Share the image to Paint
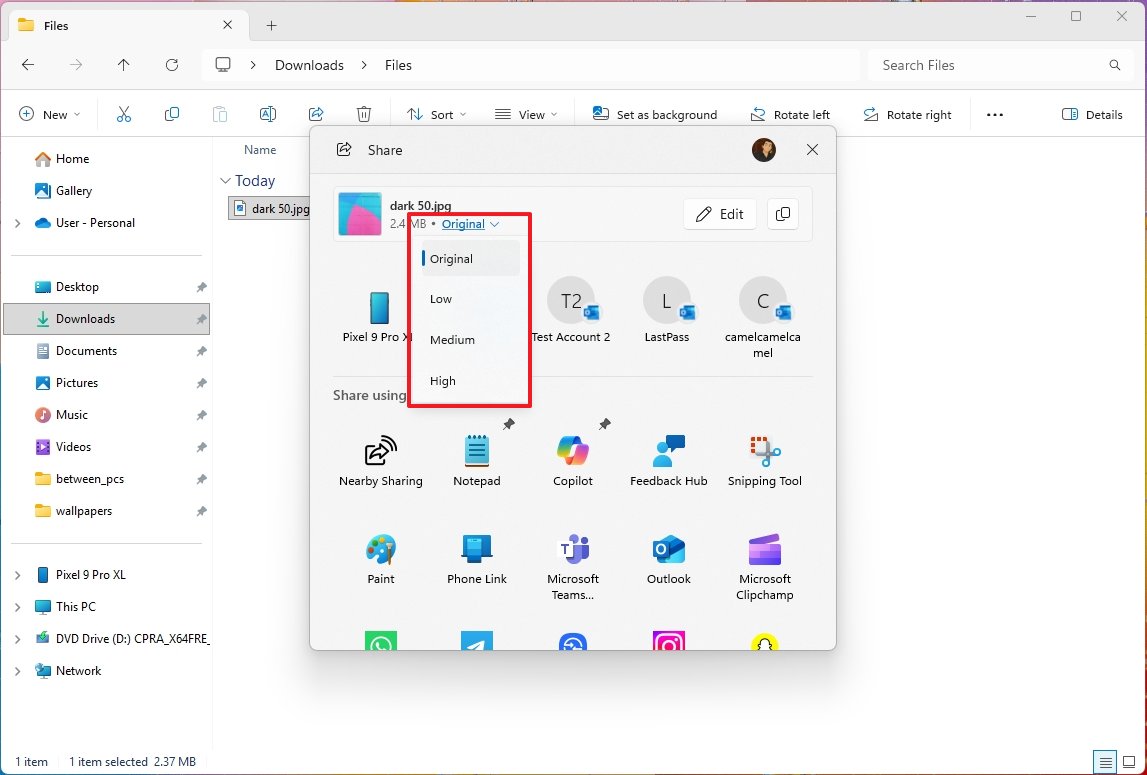The image size is (1147, 775). tap(380, 559)
